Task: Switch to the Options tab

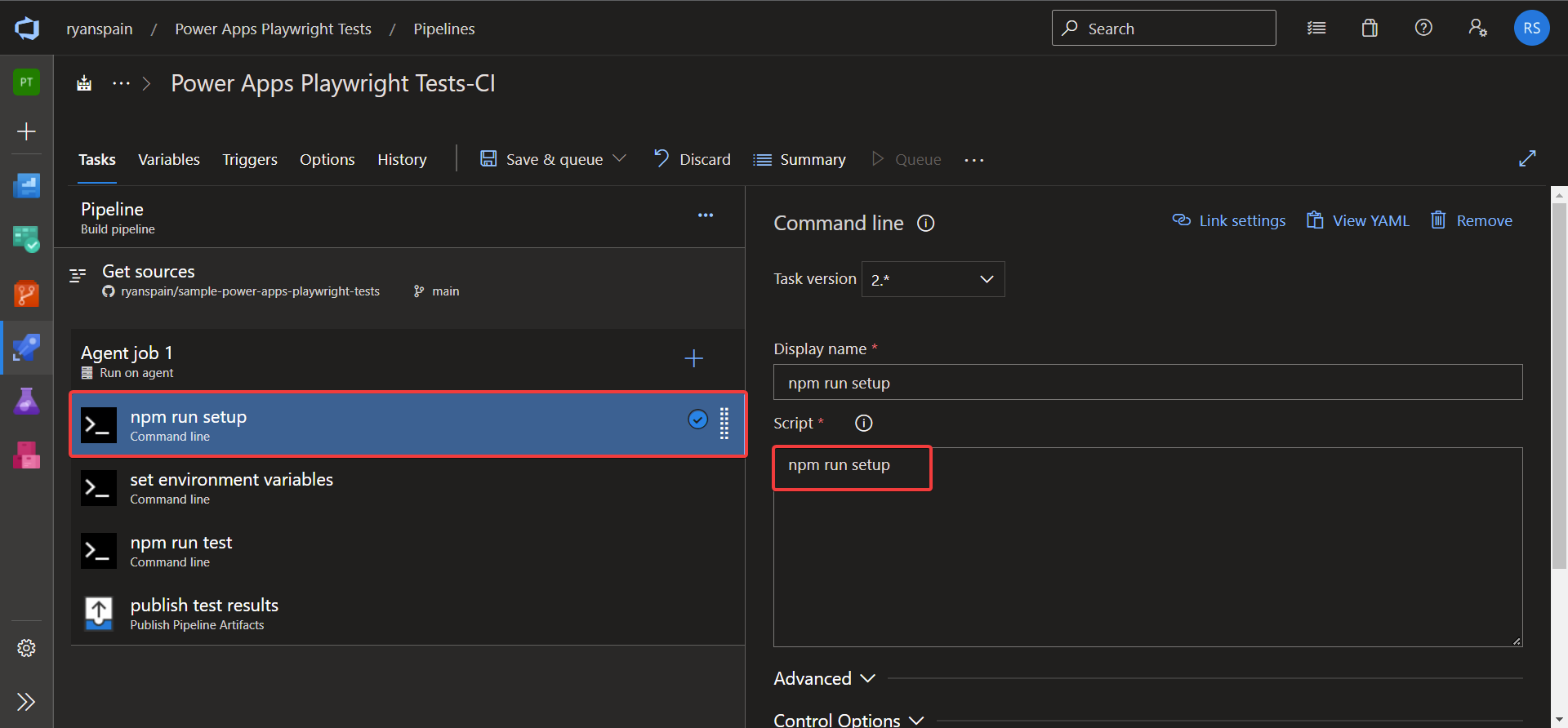Action: click(327, 159)
